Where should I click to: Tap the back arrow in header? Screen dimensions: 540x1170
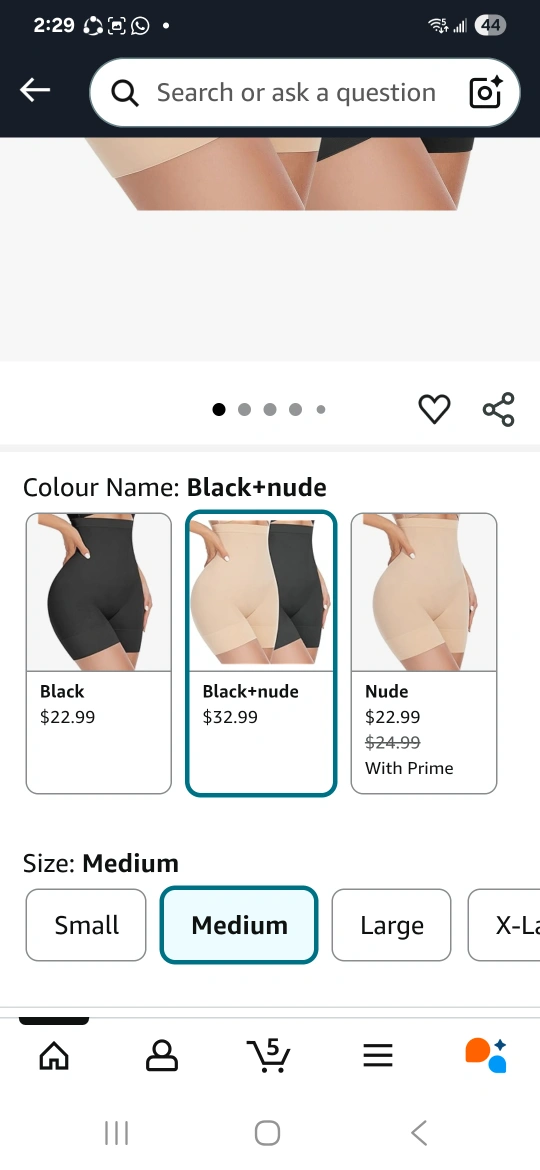coord(35,90)
